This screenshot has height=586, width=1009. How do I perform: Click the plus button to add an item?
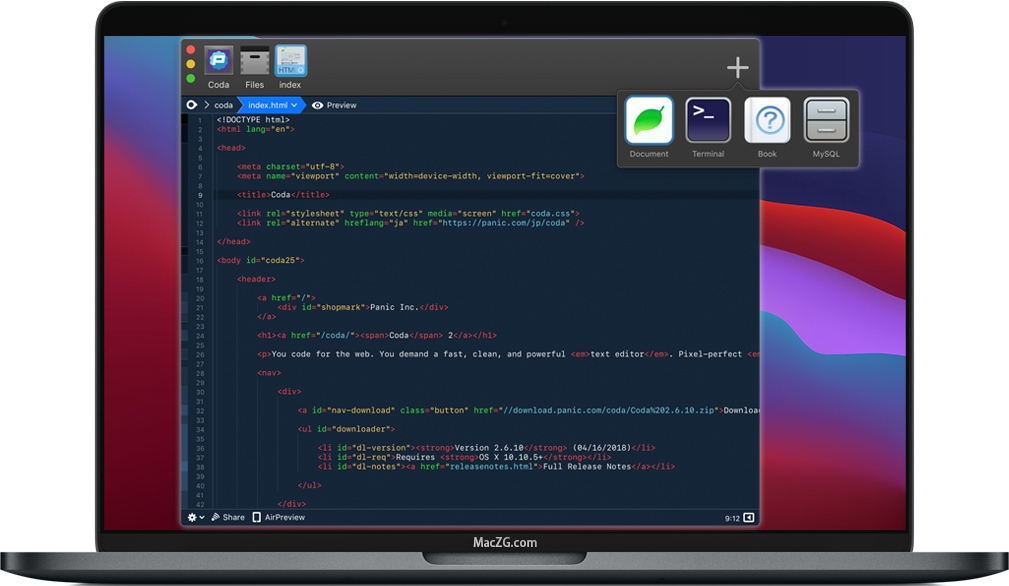pos(737,67)
